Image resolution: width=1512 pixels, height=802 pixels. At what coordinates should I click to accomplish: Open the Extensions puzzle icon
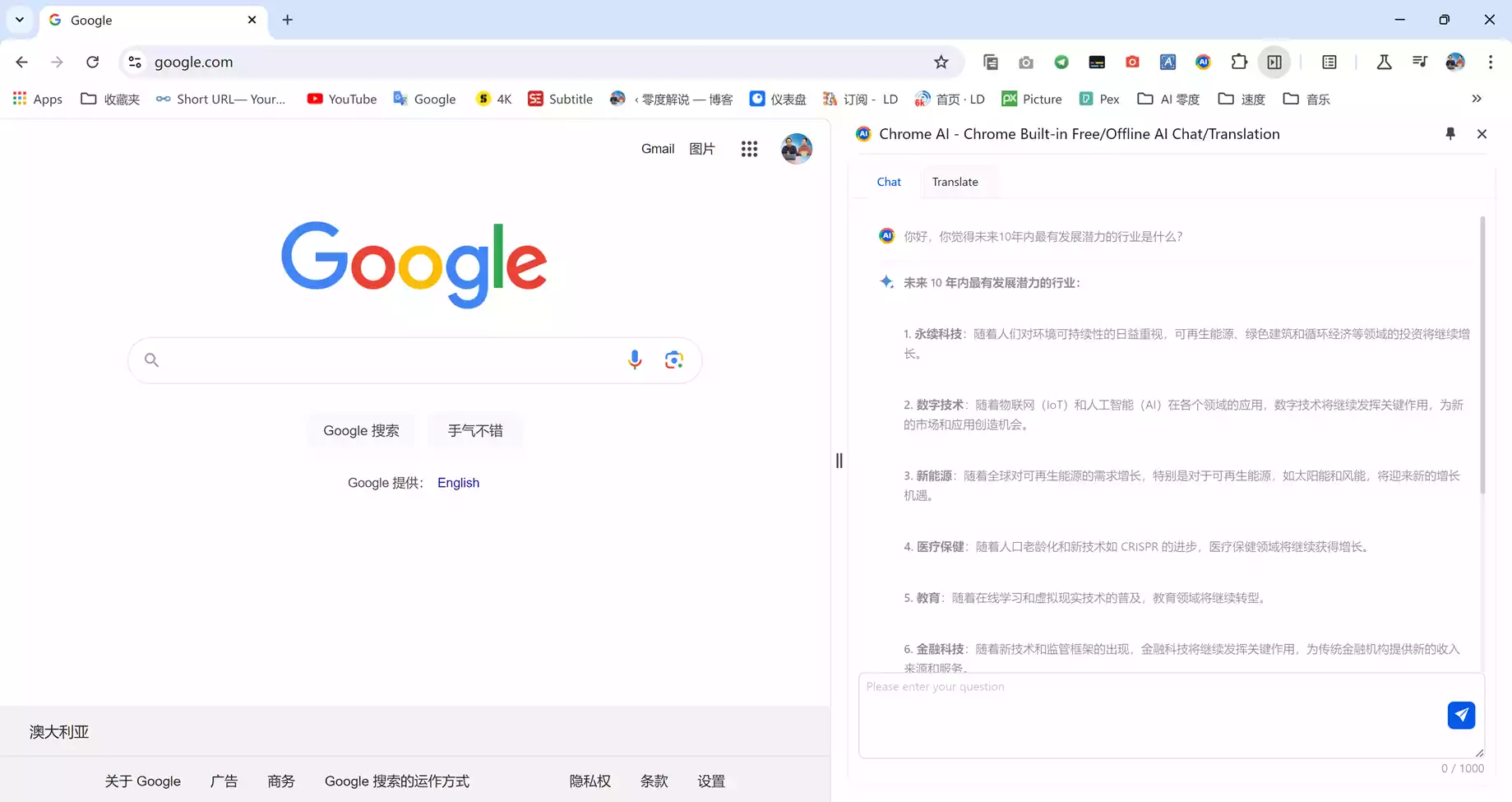point(1238,63)
